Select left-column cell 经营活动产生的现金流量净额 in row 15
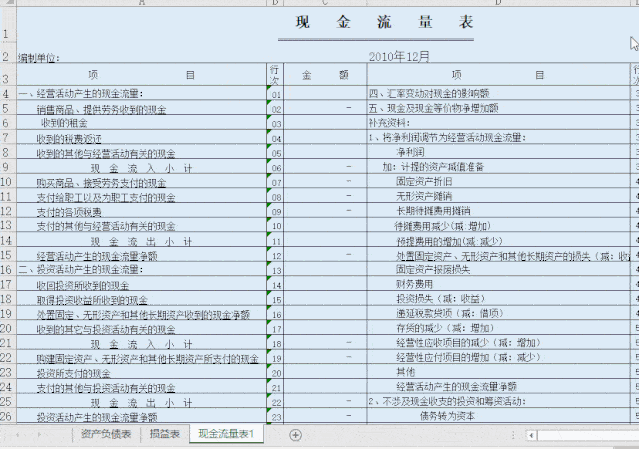 [x=141, y=255]
